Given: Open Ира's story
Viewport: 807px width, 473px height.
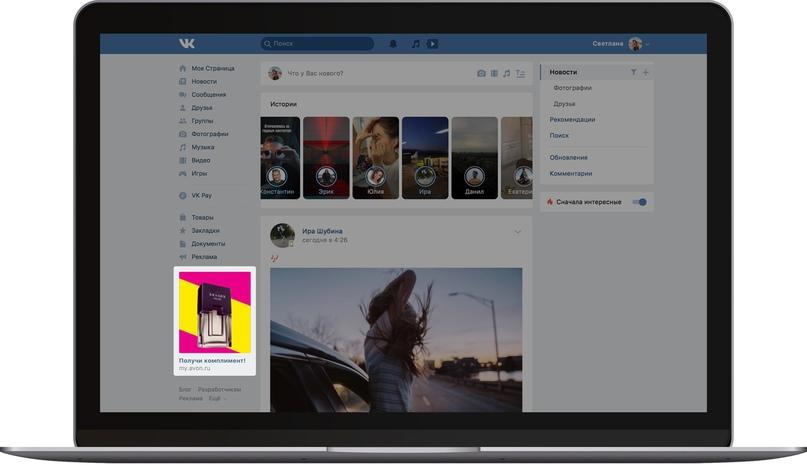Looking at the screenshot, I should coord(425,157).
